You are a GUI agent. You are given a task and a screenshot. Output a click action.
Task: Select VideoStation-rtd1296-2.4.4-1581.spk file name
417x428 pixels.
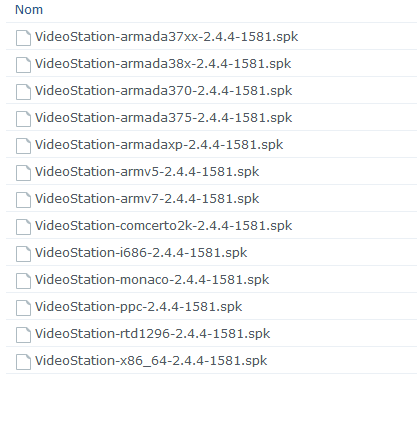[x=153, y=334]
